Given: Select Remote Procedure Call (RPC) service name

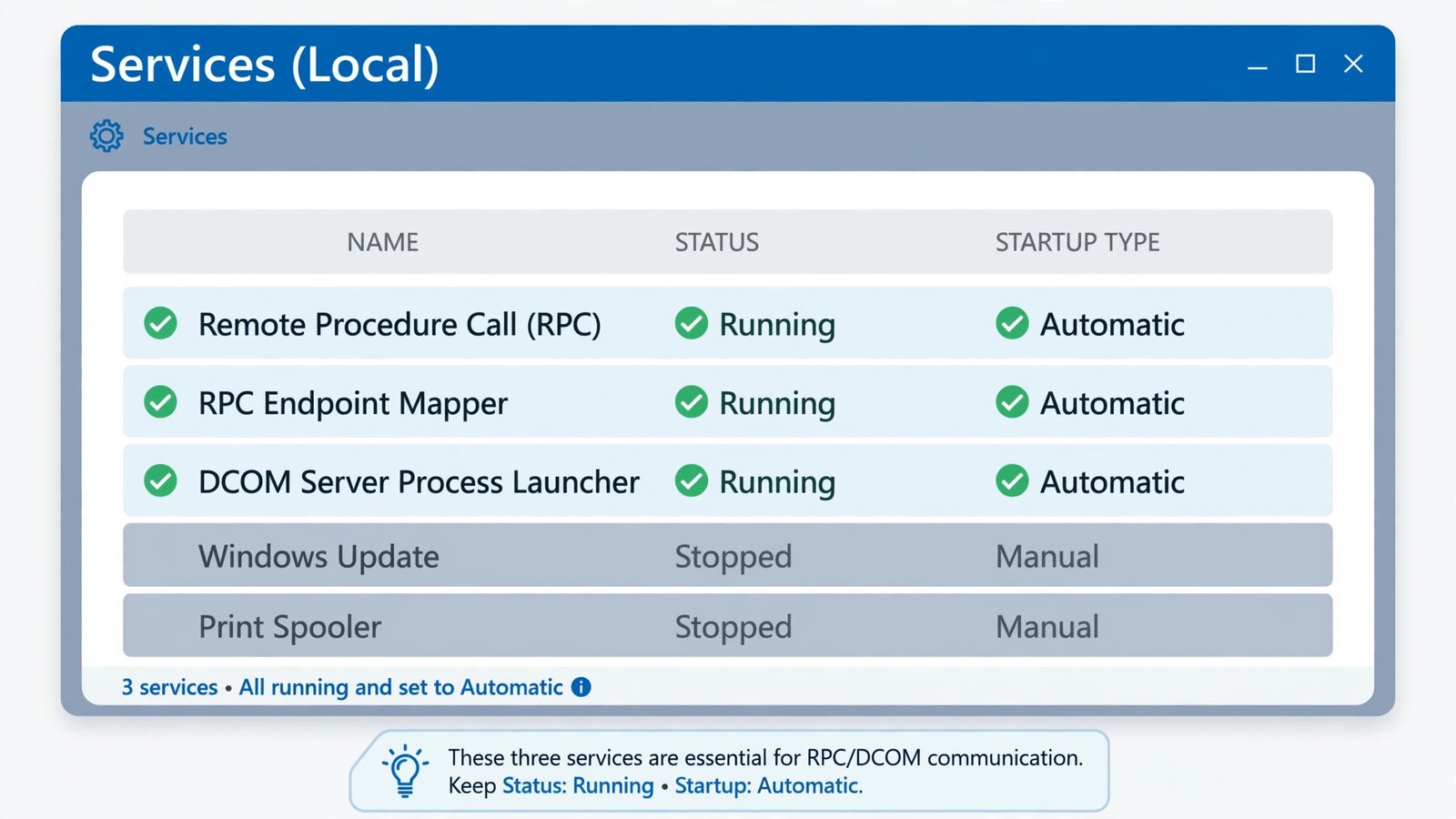Looking at the screenshot, I should [399, 324].
